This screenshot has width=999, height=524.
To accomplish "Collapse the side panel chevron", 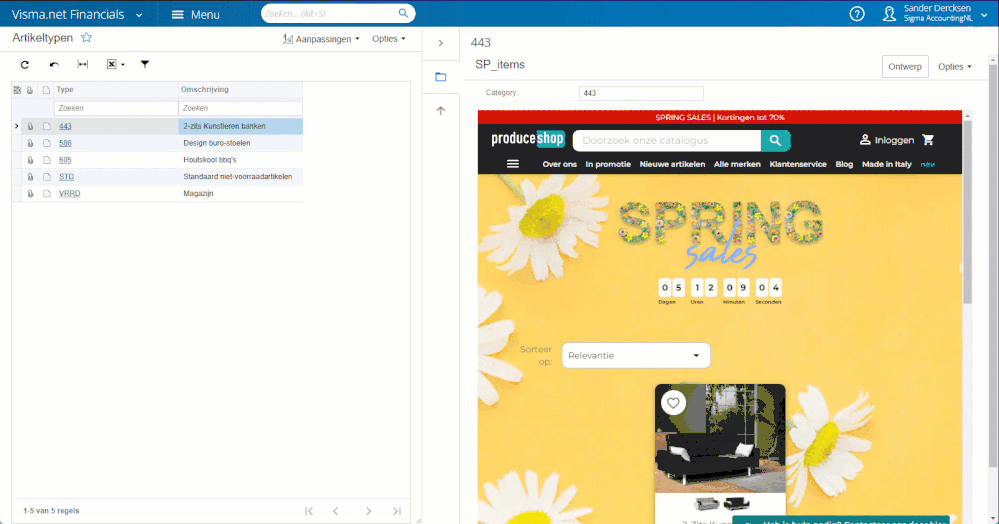I will click(440, 43).
